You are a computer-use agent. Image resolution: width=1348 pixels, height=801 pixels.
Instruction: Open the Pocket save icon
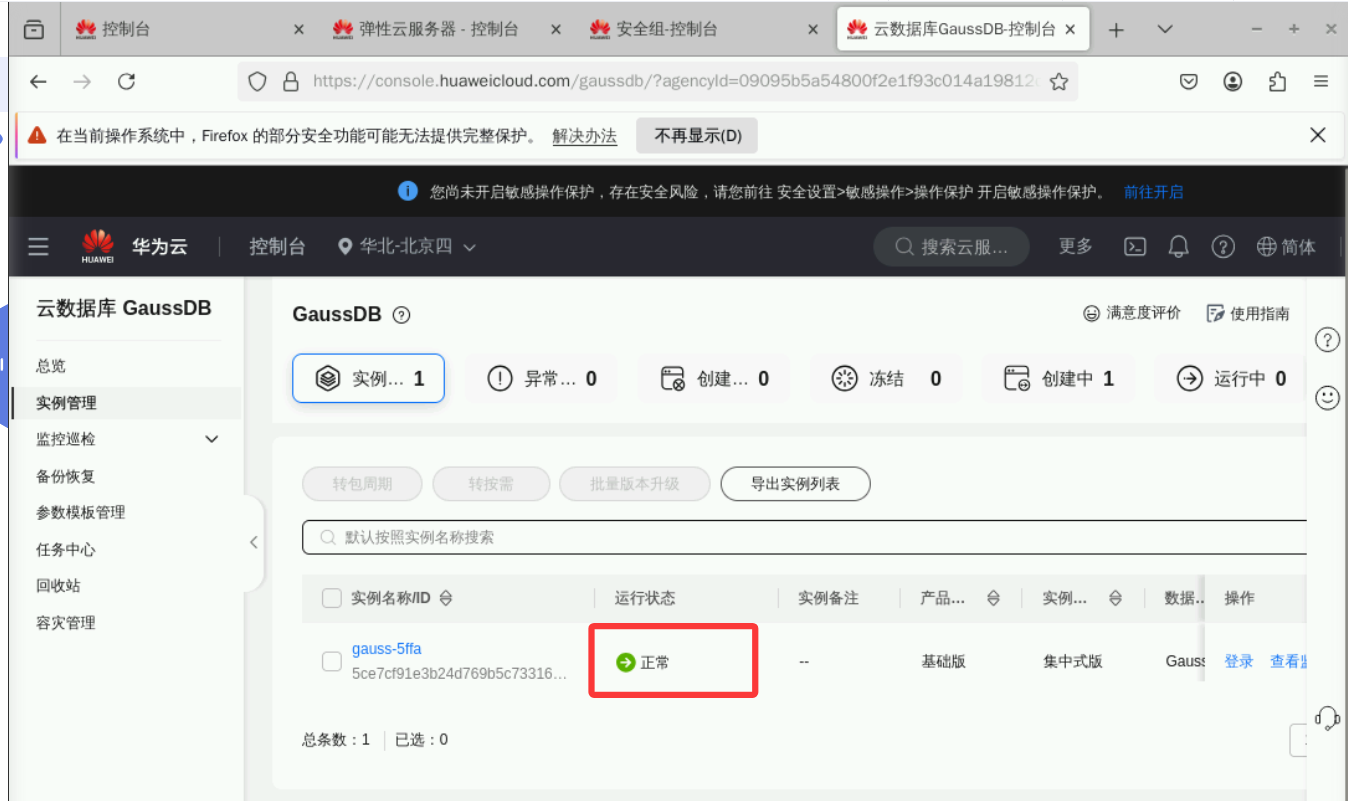point(1189,82)
